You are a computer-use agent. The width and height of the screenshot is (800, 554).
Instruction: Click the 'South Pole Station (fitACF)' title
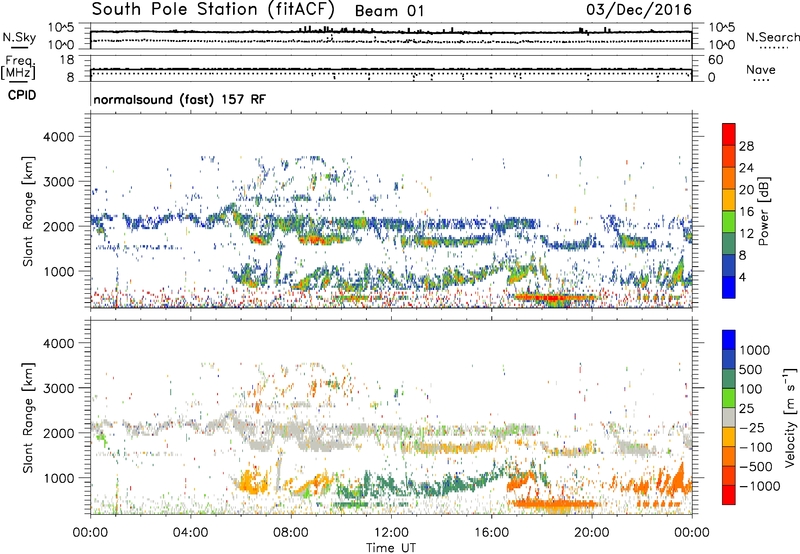[x=213, y=10]
